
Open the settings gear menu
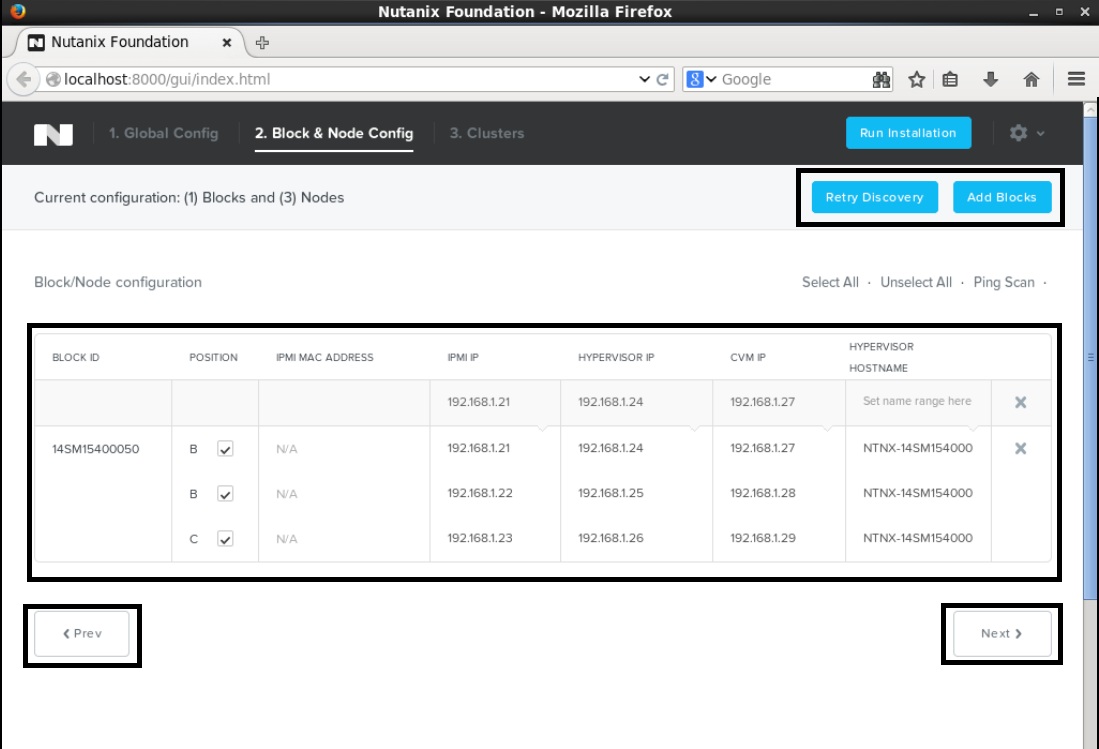click(1027, 133)
